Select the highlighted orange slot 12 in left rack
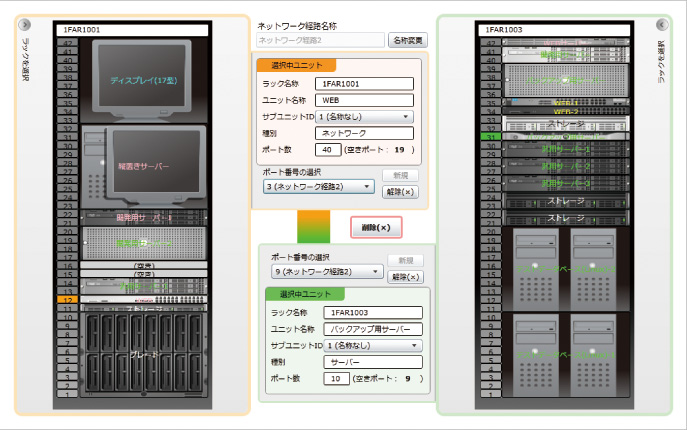 tap(68, 299)
